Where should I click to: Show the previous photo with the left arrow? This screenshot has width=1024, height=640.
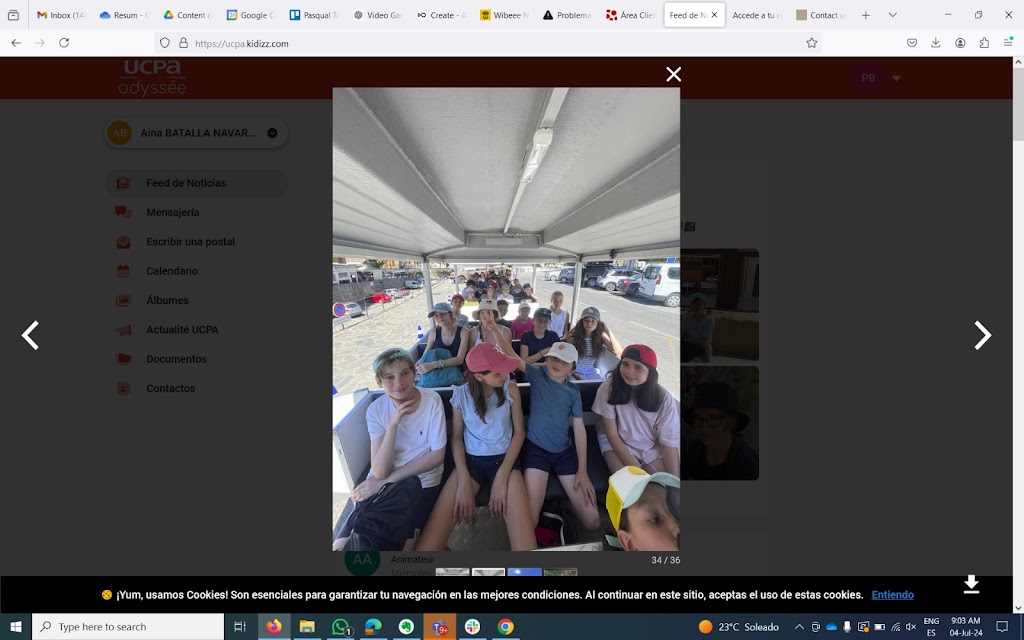(x=31, y=335)
